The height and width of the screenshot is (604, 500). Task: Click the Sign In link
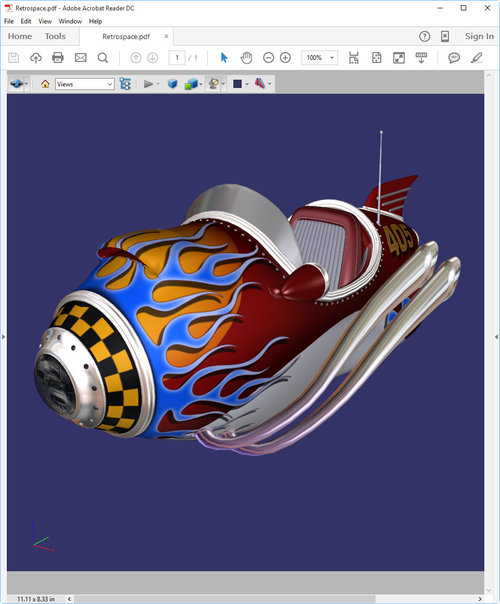point(479,36)
